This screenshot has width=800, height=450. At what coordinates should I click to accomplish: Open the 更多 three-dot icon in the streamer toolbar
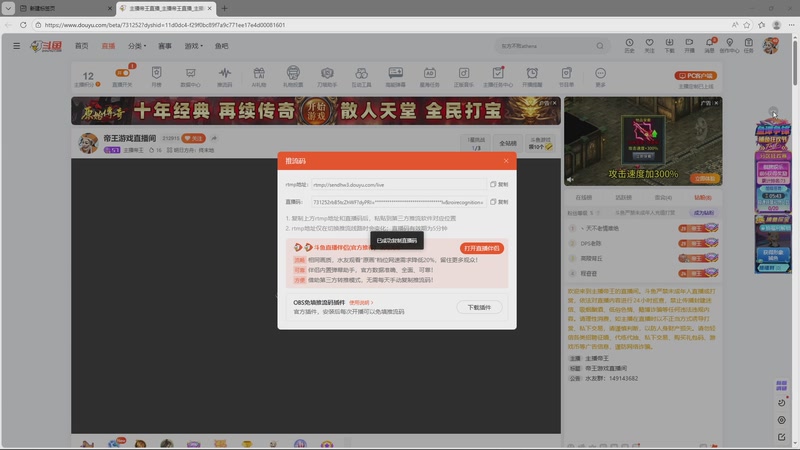pos(600,74)
